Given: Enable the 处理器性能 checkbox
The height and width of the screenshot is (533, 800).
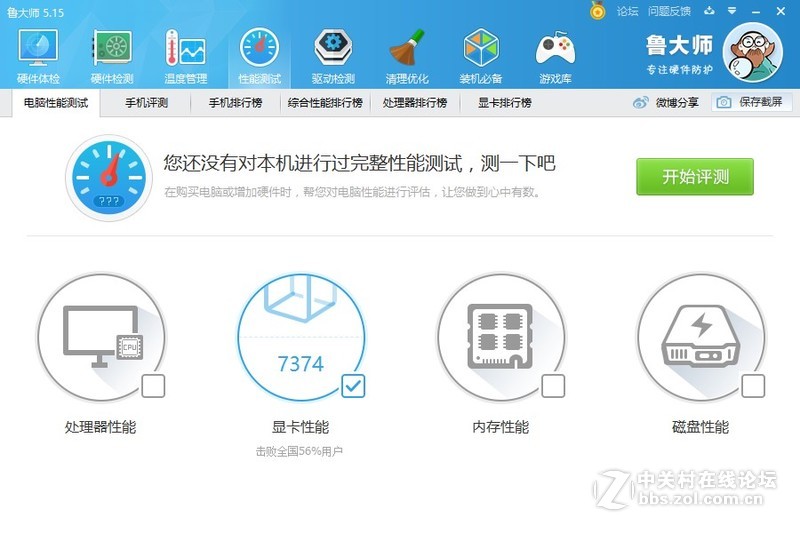Looking at the screenshot, I should [x=153, y=386].
